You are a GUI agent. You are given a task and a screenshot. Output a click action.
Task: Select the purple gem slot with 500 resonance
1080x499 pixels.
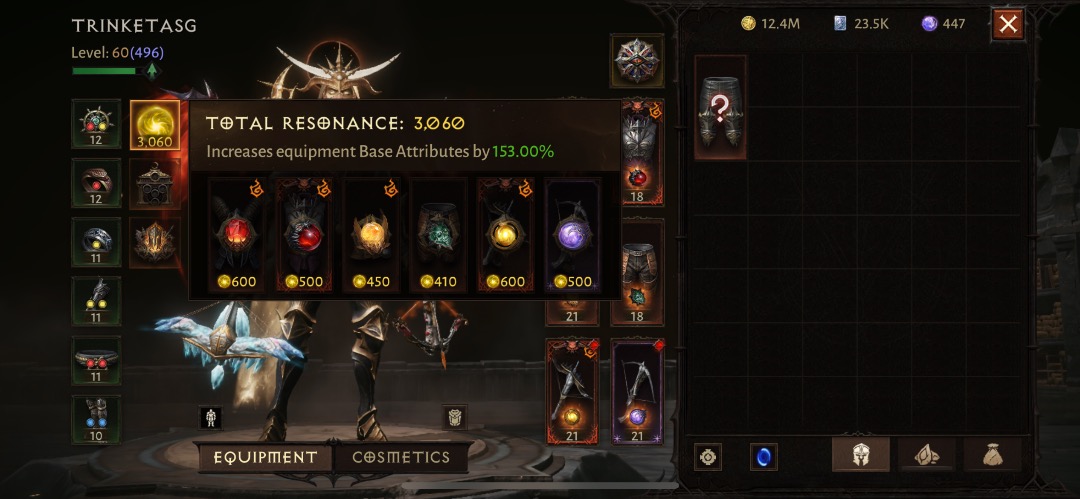point(573,235)
